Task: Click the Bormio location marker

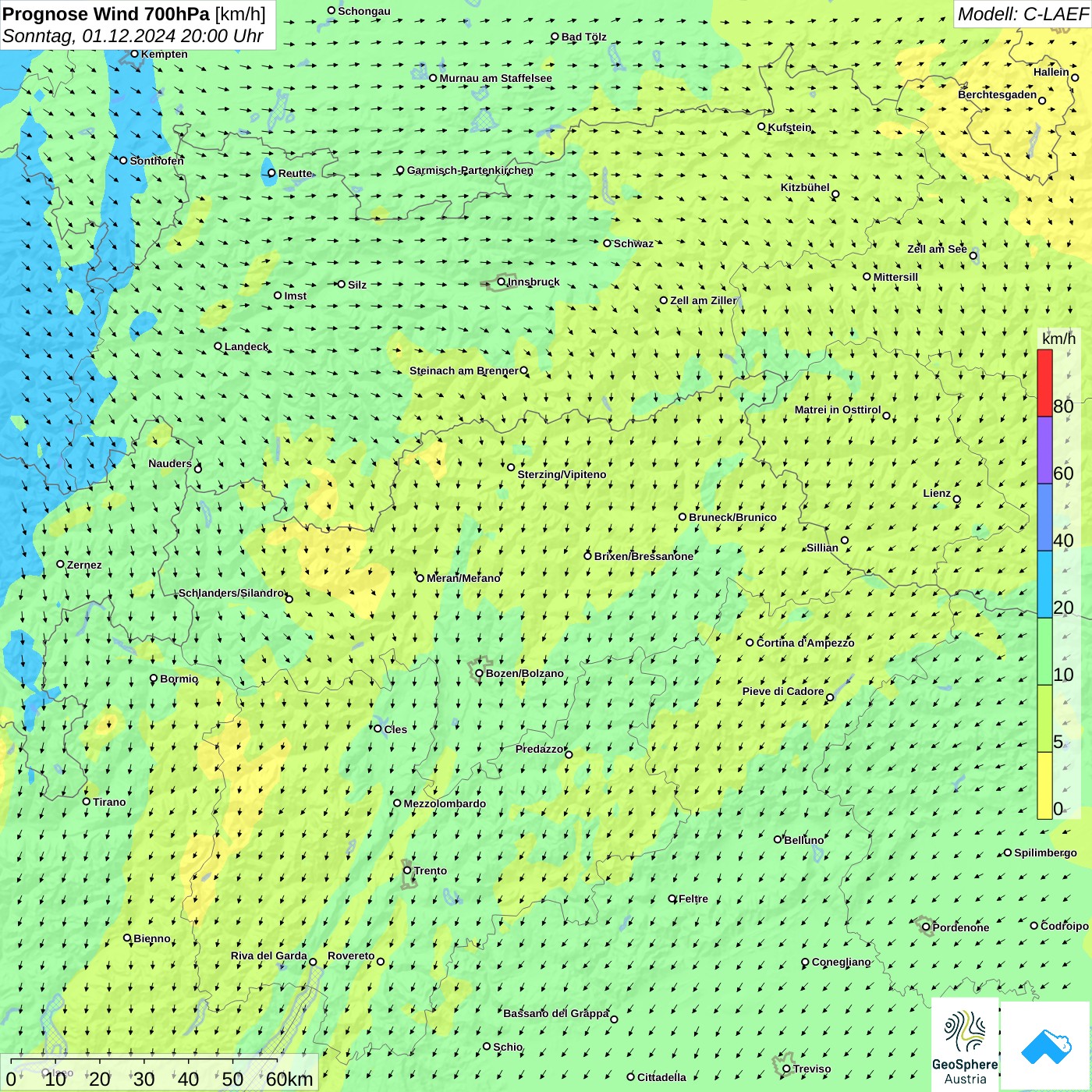Action: (x=154, y=679)
